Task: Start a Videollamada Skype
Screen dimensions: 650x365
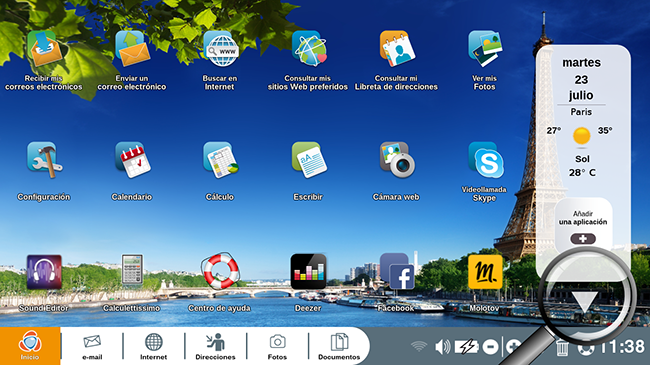Action: click(485, 160)
